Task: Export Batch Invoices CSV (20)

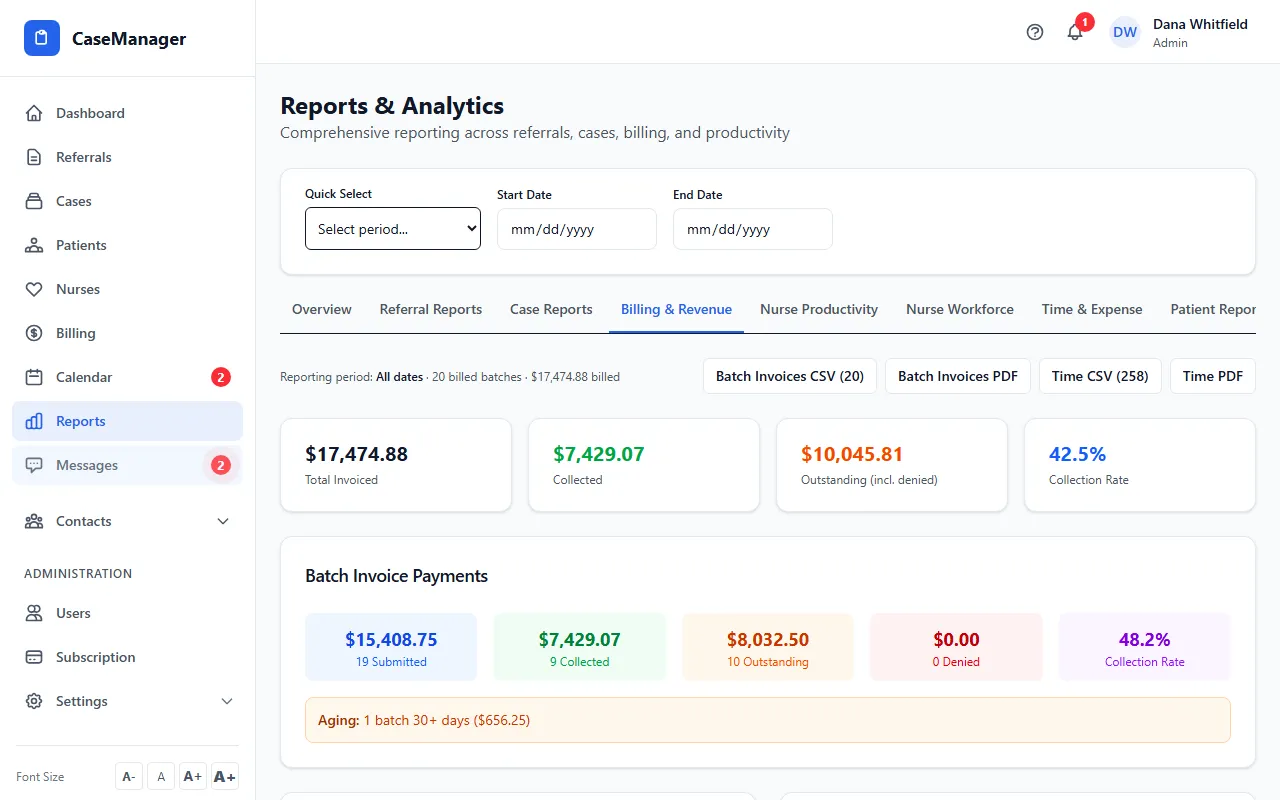Action: click(790, 376)
